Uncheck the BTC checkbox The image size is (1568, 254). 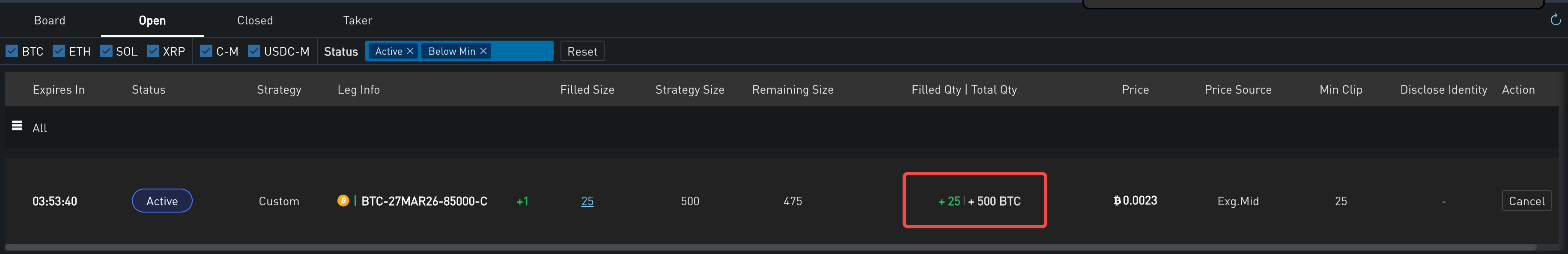pyautogui.click(x=12, y=51)
